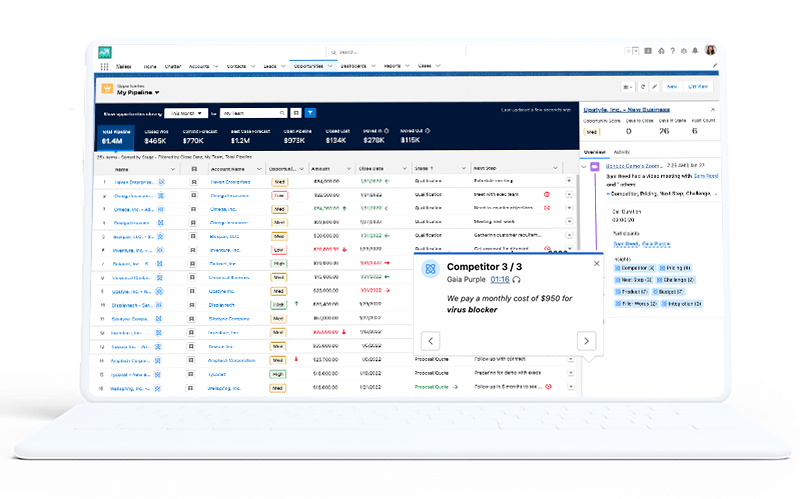Collapse the video call activity entry
This screenshot has width=800, height=499.
[583, 165]
